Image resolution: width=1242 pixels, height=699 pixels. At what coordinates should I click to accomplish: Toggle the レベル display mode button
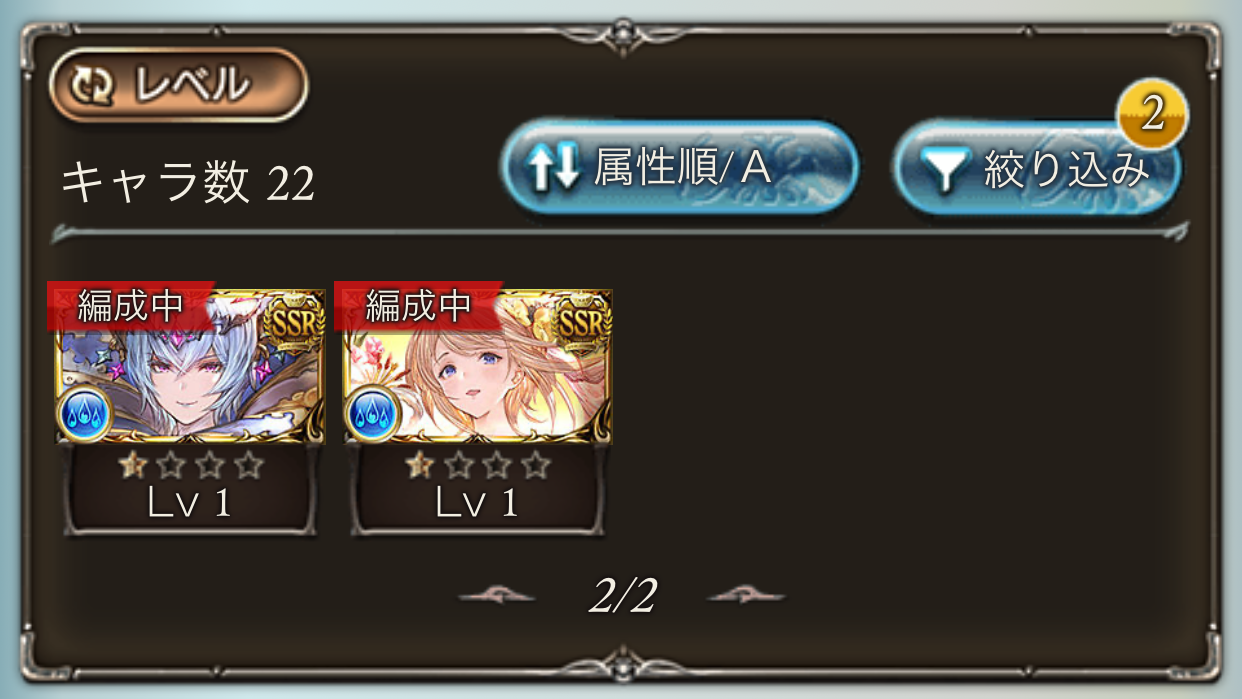(x=178, y=85)
